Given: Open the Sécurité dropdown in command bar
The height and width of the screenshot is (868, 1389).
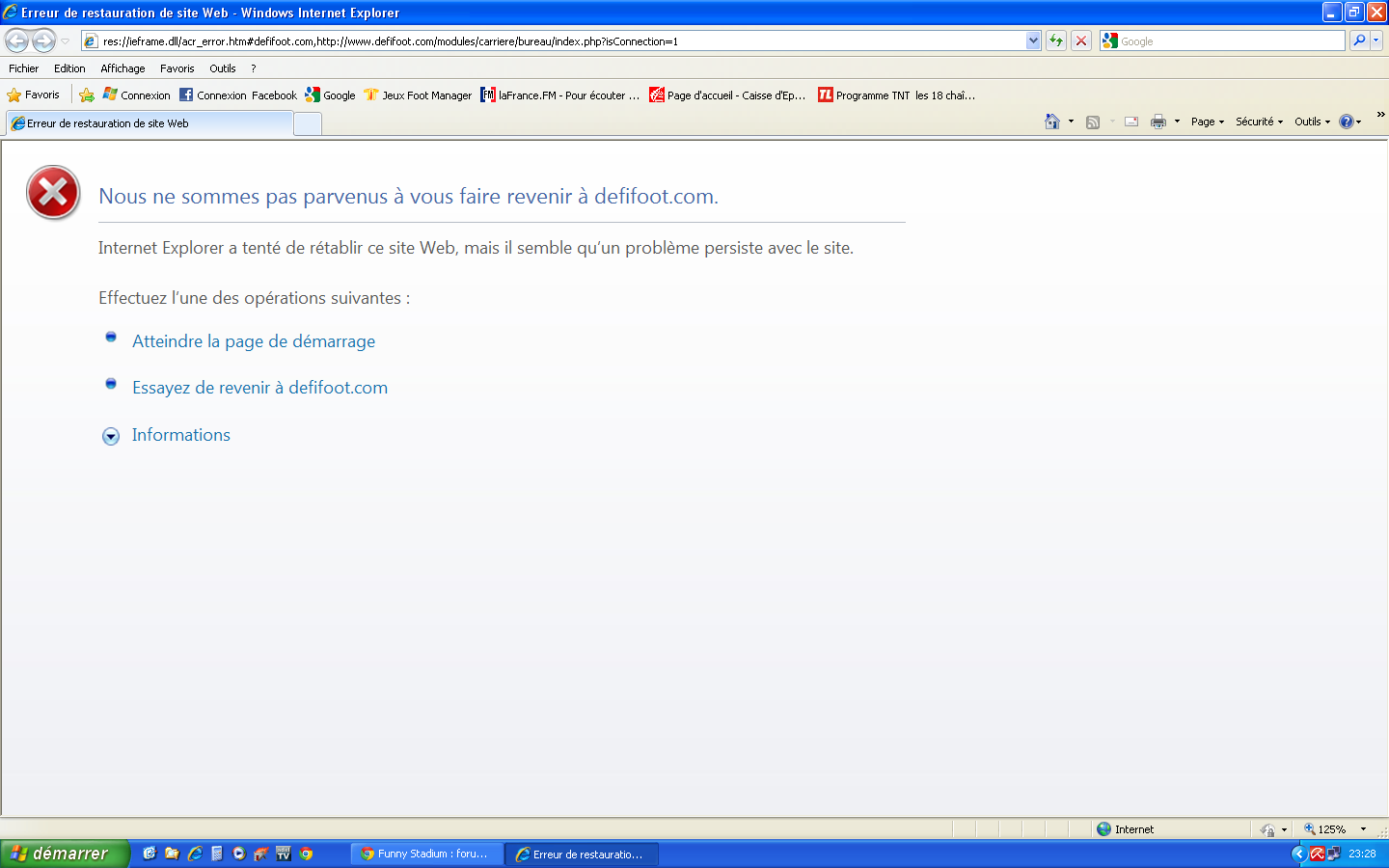Looking at the screenshot, I should (1259, 122).
